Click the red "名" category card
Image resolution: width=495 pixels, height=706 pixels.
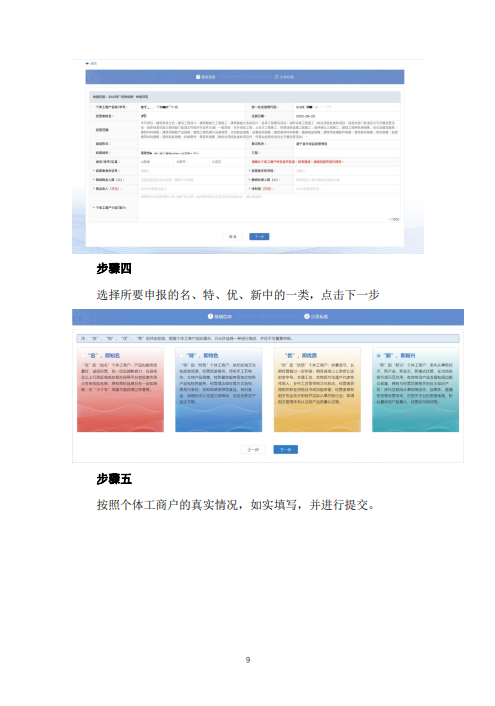point(120,390)
